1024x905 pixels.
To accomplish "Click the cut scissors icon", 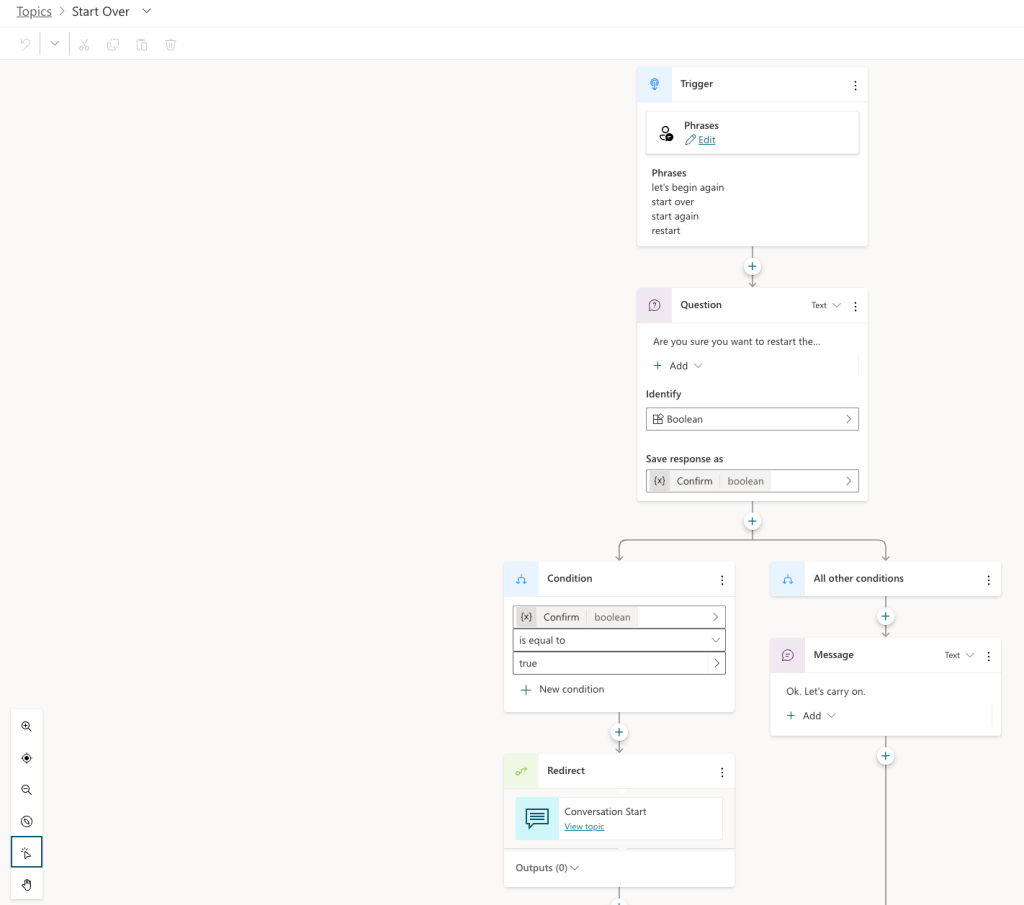I will 84,45.
